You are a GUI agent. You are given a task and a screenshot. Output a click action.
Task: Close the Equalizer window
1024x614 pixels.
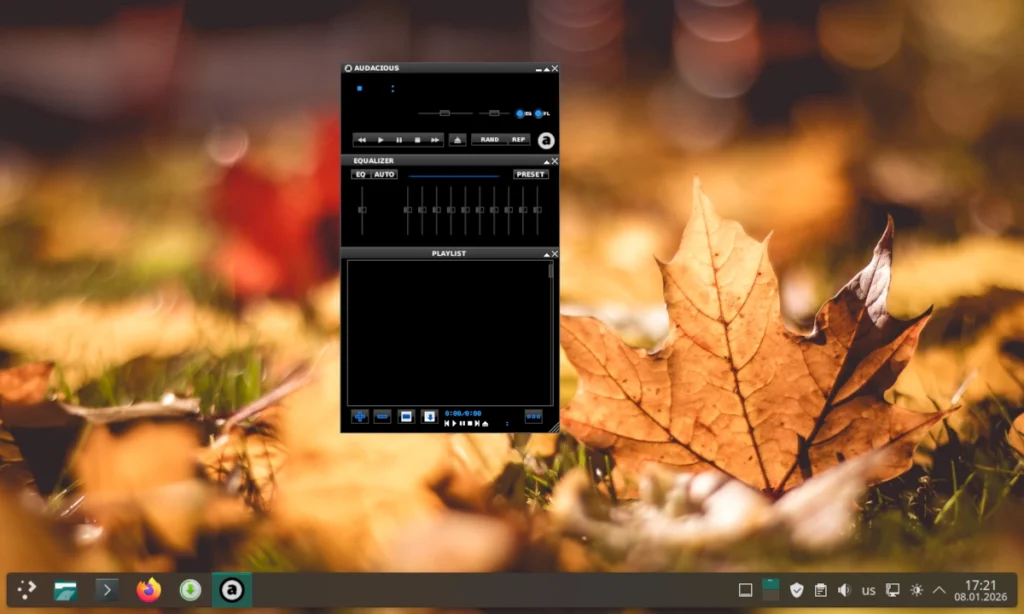click(554, 161)
